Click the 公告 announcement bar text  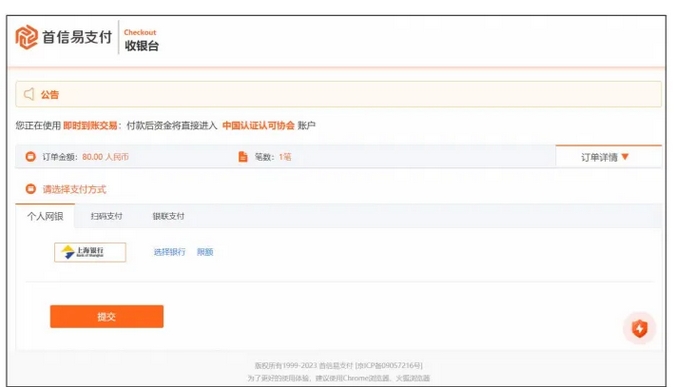tap(50, 95)
